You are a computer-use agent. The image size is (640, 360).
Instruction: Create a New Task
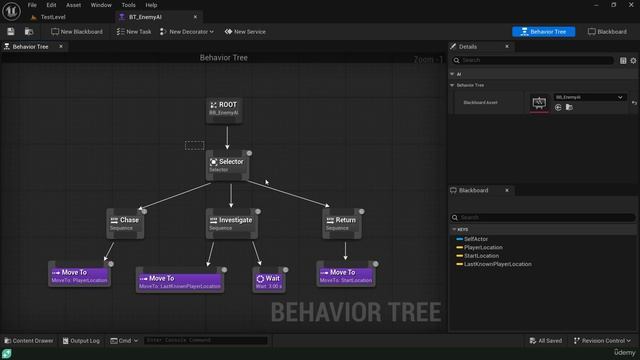[134, 31]
